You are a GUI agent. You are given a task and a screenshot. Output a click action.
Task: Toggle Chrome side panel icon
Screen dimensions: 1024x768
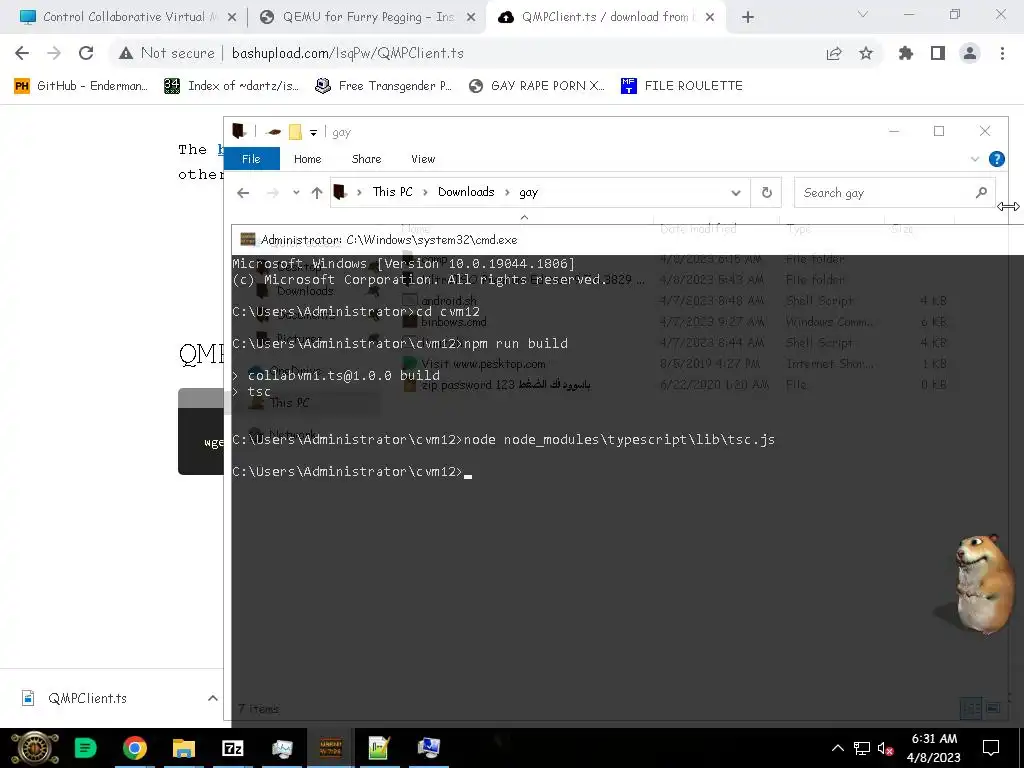pos(938,54)
